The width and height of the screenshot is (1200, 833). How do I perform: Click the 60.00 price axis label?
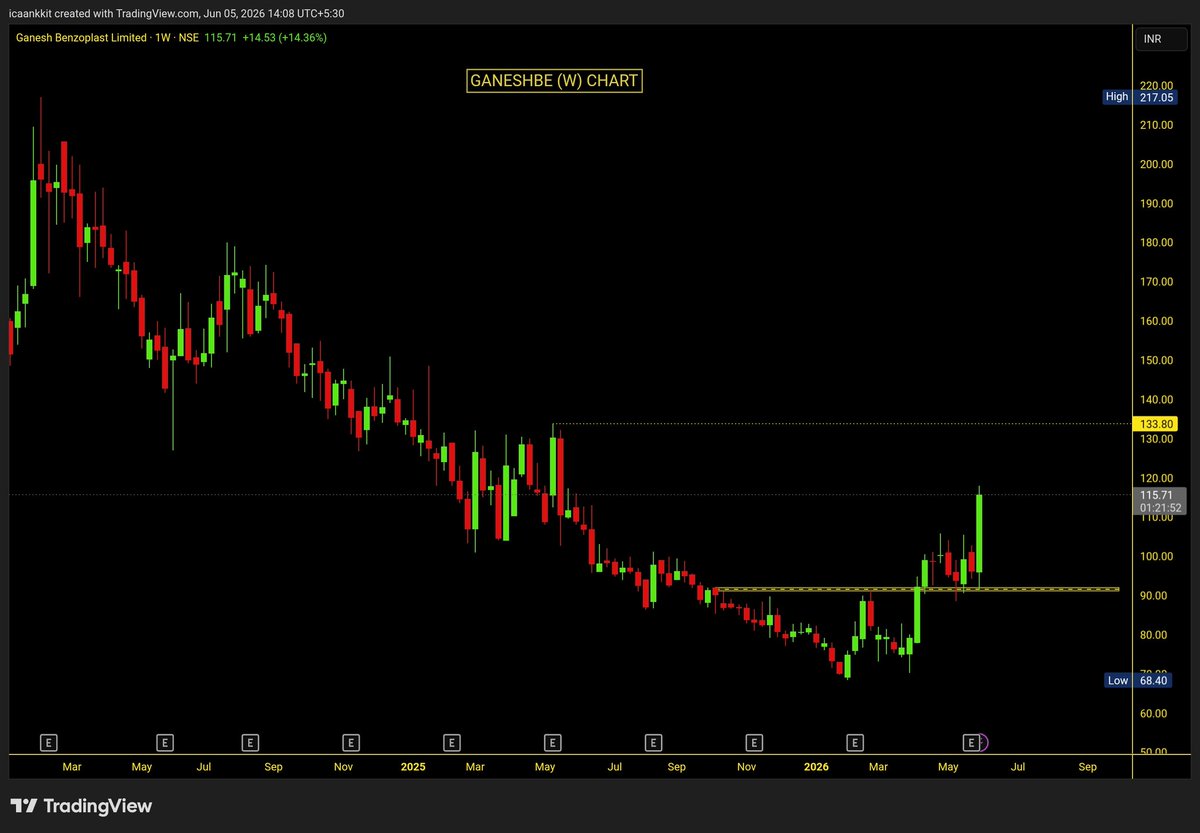coord(1155,713)
